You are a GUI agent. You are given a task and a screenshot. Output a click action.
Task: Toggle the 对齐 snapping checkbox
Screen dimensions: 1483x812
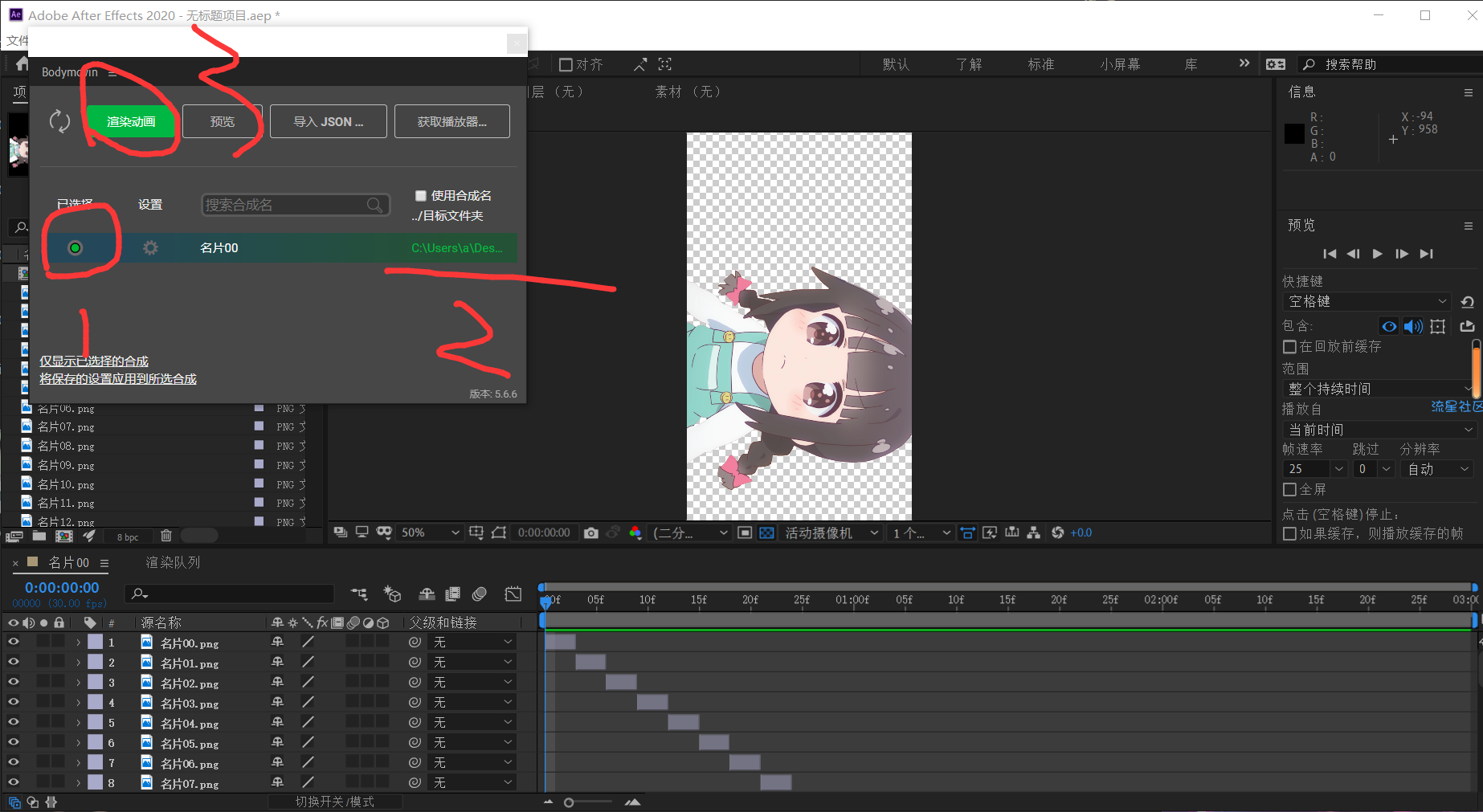click(566, 64)
